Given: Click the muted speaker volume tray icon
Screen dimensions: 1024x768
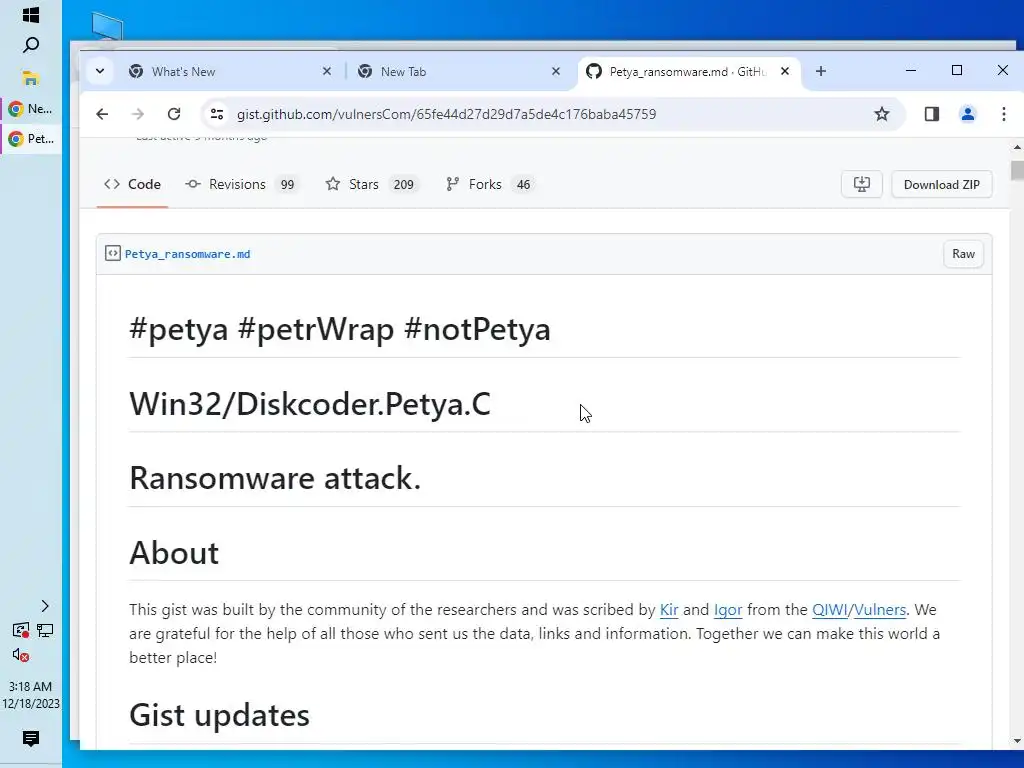Looking at the screenshot, I should coord(21,655).
